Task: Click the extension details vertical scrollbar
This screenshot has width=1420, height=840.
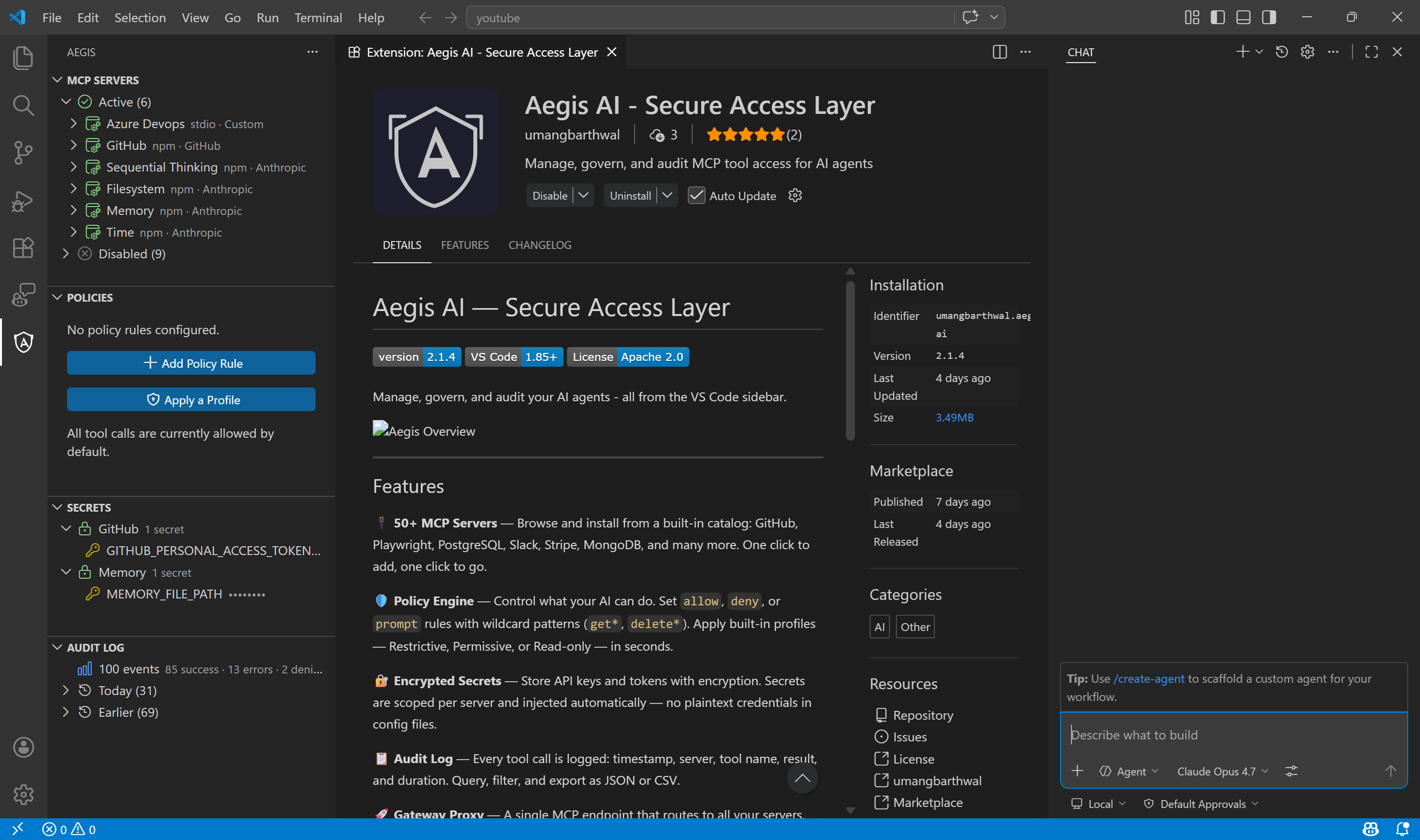Action: (850, 360)
